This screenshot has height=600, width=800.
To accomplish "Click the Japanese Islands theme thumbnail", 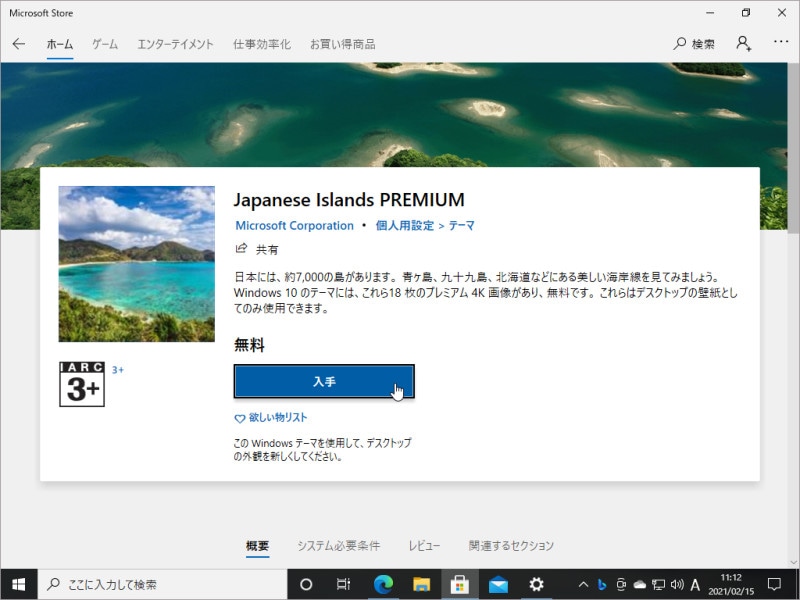I will click(137, 263).
